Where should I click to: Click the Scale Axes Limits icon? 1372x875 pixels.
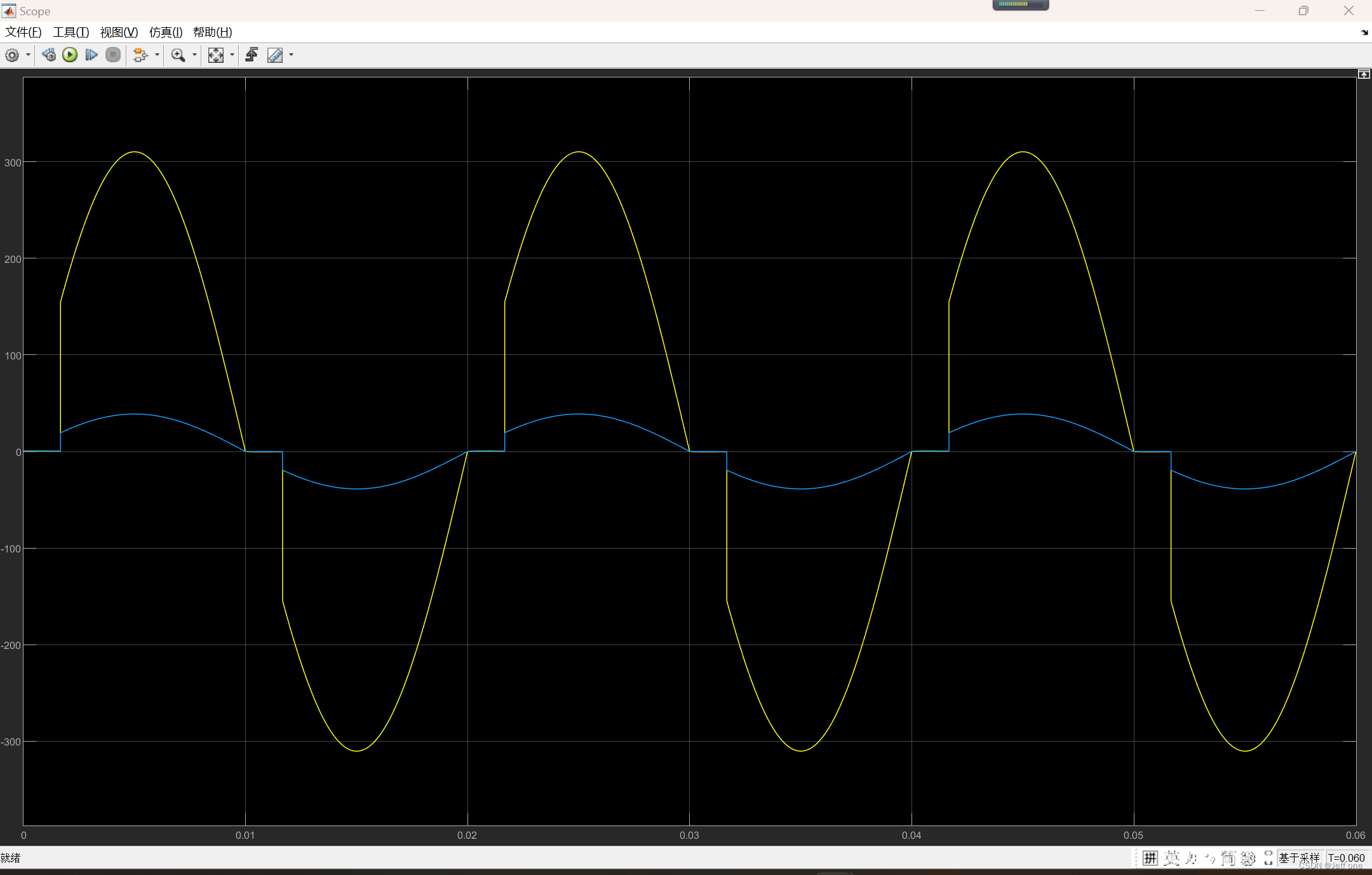click(216, 55)
